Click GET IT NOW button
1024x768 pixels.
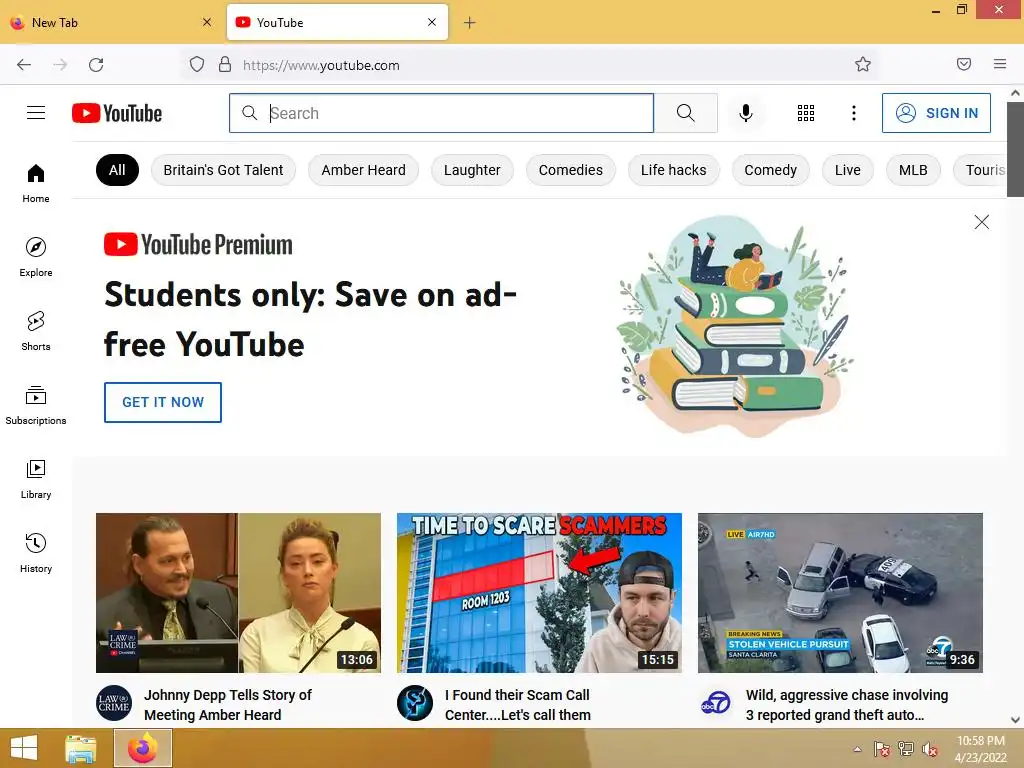(x=163, y=402)
